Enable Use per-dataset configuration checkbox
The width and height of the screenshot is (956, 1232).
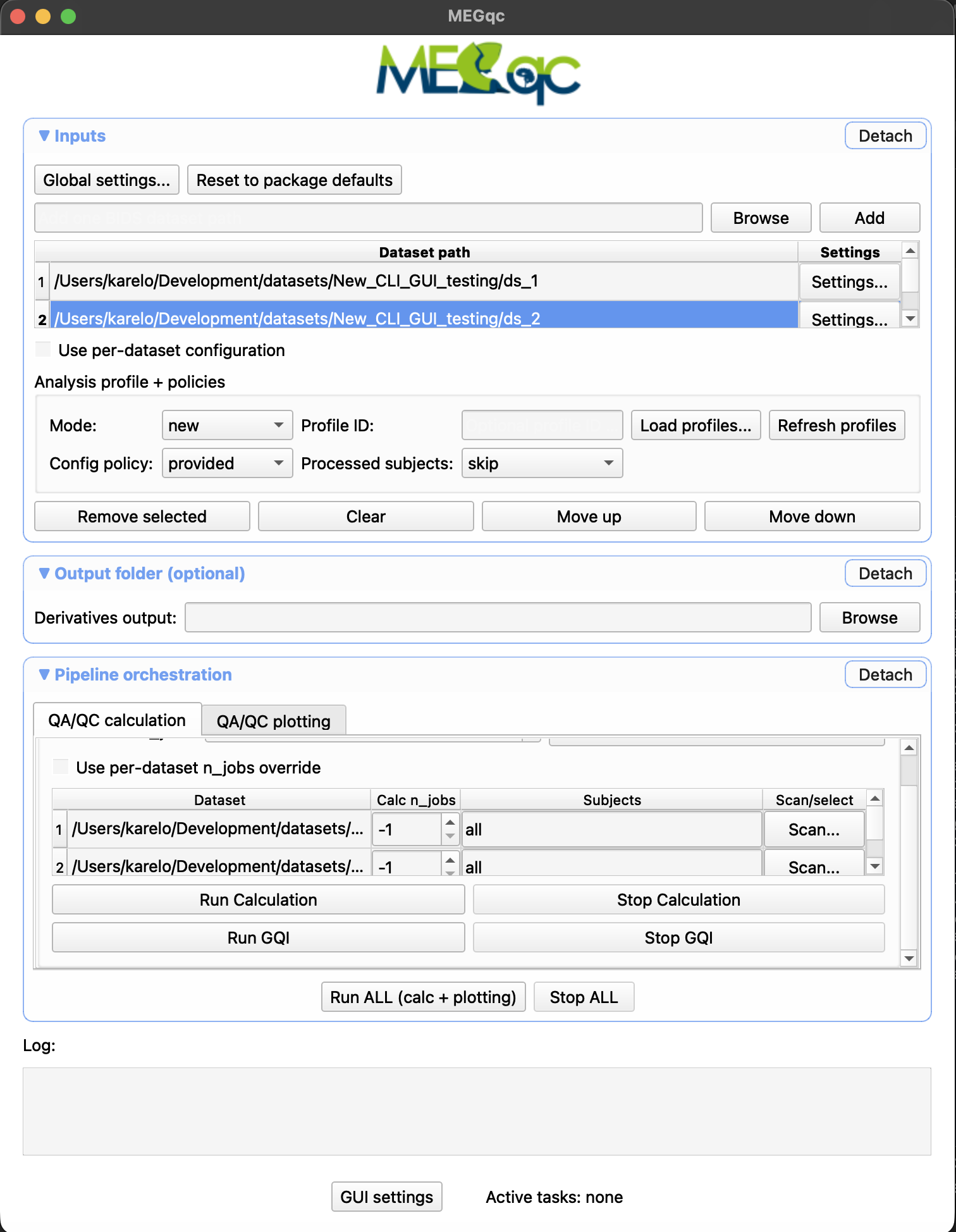click(x=44, y=350)
